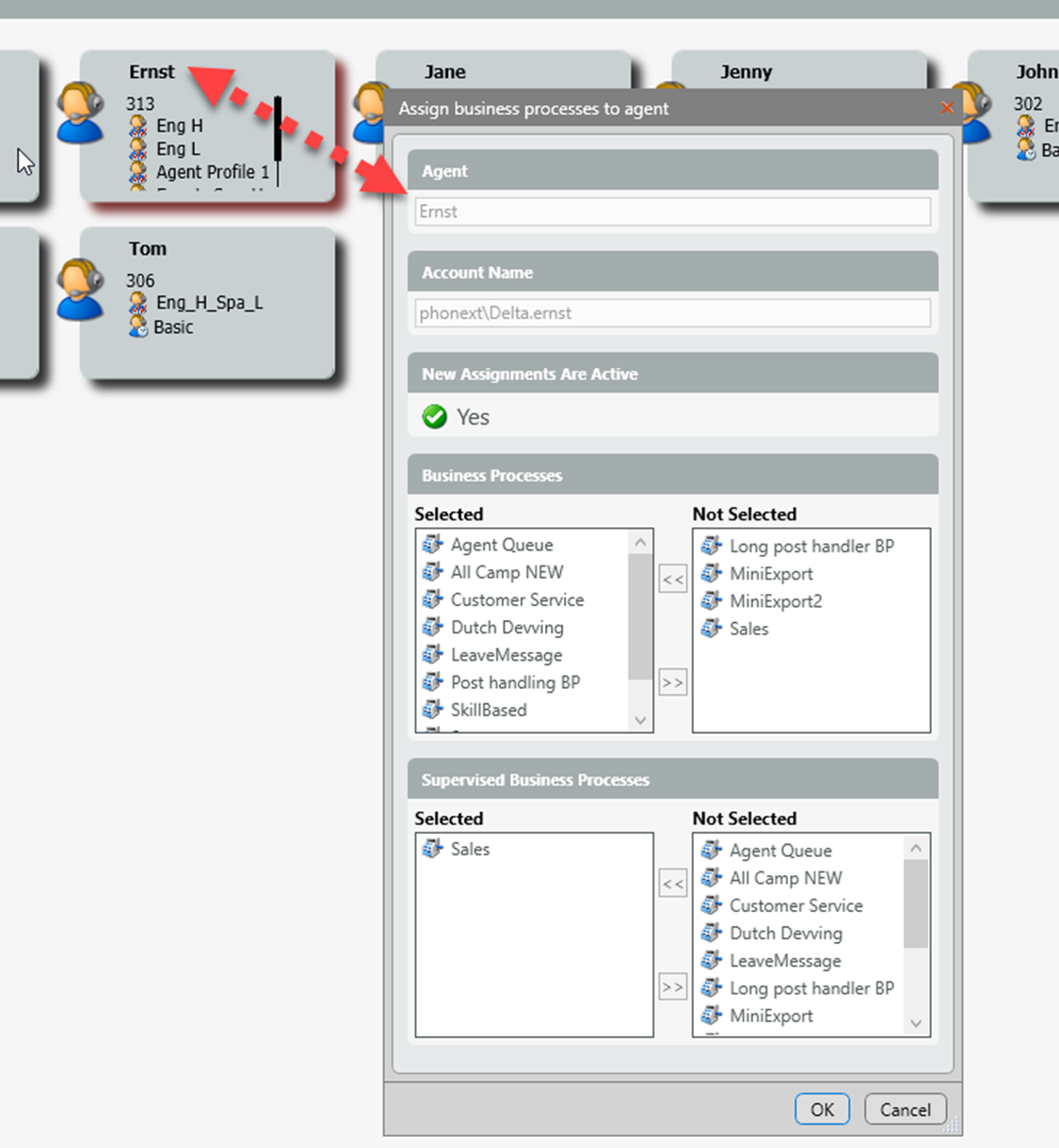Click Tom's agent headset avatar icon
This screenshot has width=1059, height=1148.
click(x=79, y=290)
